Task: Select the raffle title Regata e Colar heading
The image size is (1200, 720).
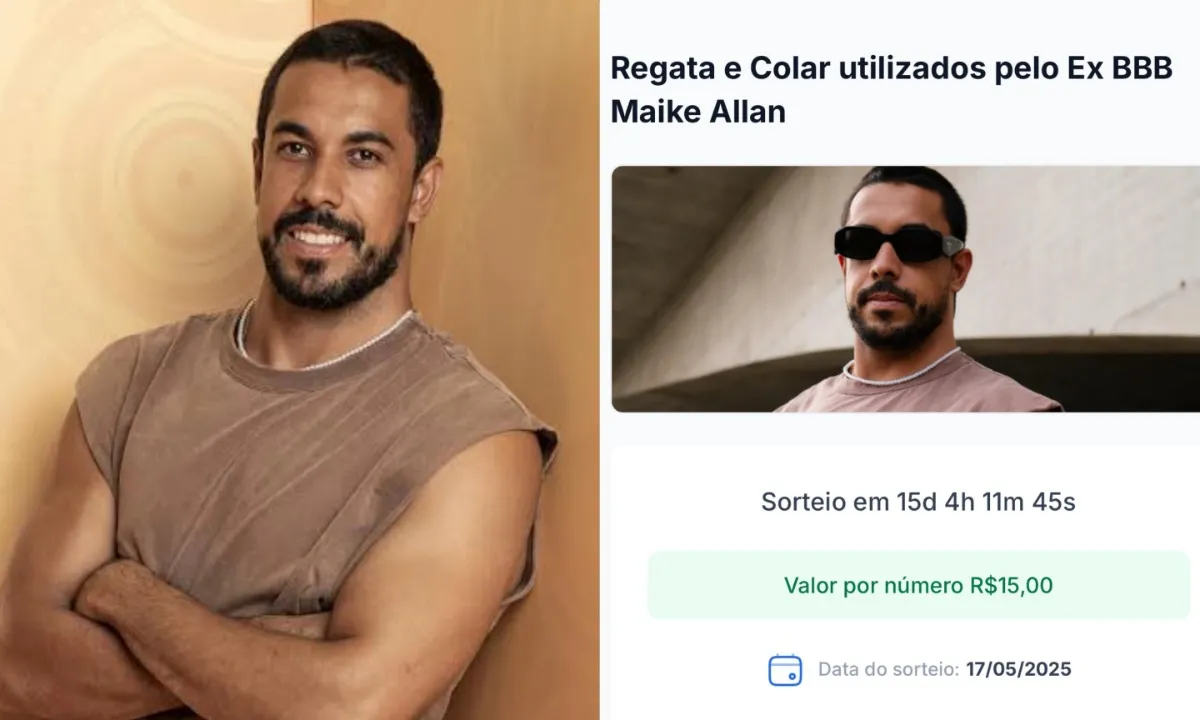Action: click(x=891, y=90)
